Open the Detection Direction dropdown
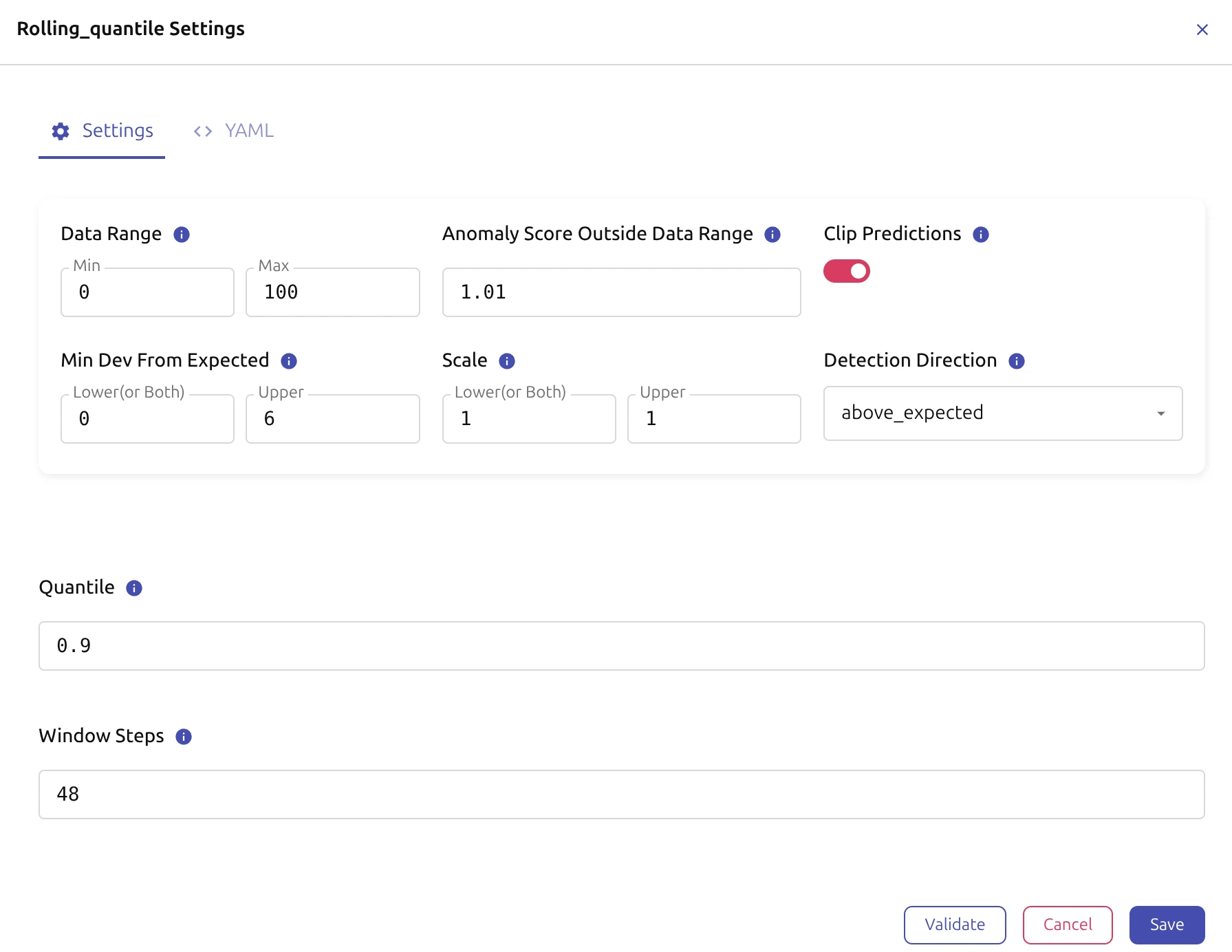Viewport: 1232px width, 952px height. coord(1002,413)
